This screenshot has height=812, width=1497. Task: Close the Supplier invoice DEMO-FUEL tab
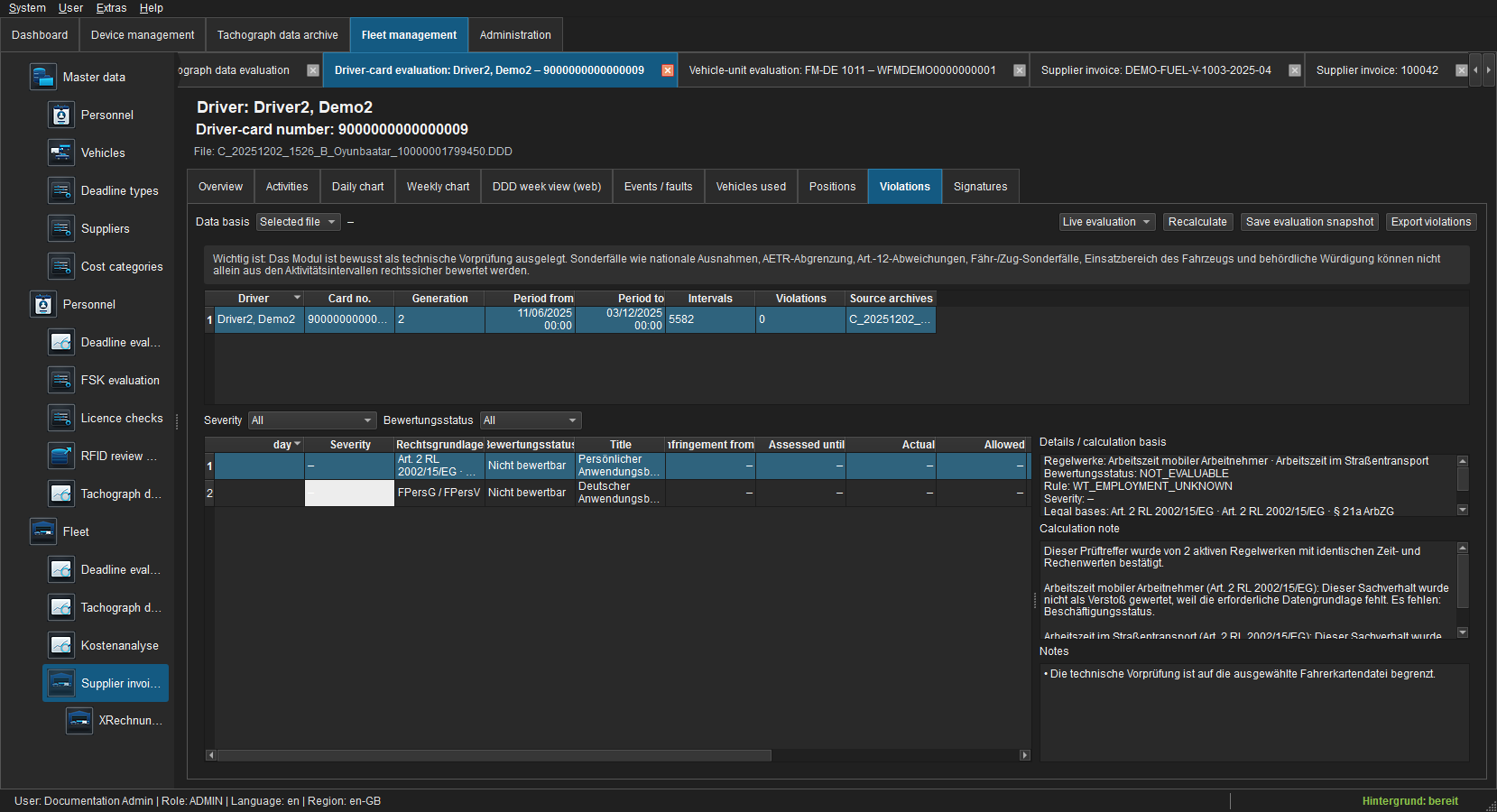coord(1295,70)
